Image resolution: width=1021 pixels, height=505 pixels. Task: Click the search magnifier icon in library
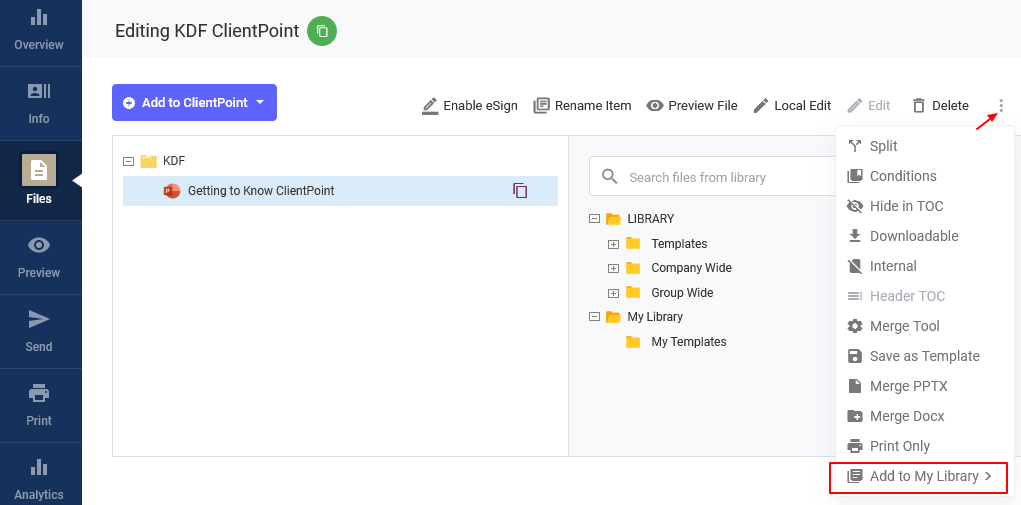point(609,177)
